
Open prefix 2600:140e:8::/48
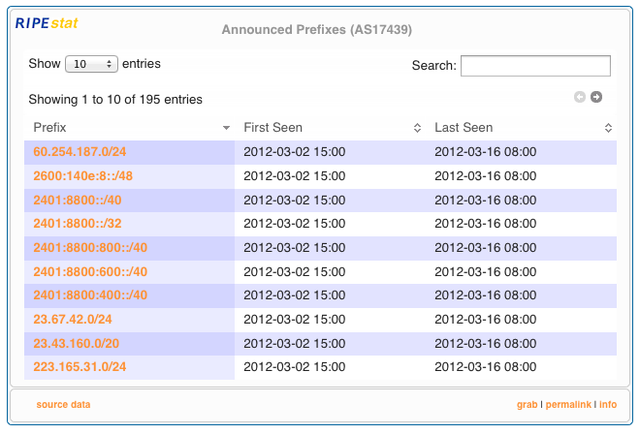click(83, 176)
